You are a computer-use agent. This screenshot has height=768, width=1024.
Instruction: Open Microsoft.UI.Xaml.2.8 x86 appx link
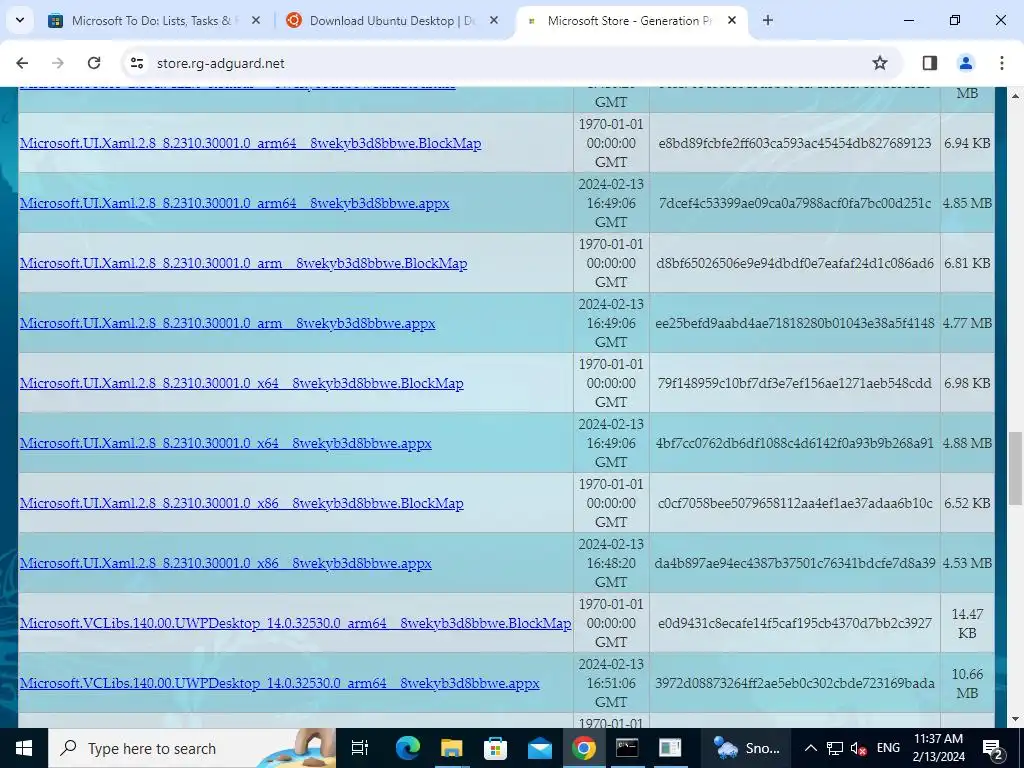click(x=225, y=564)
